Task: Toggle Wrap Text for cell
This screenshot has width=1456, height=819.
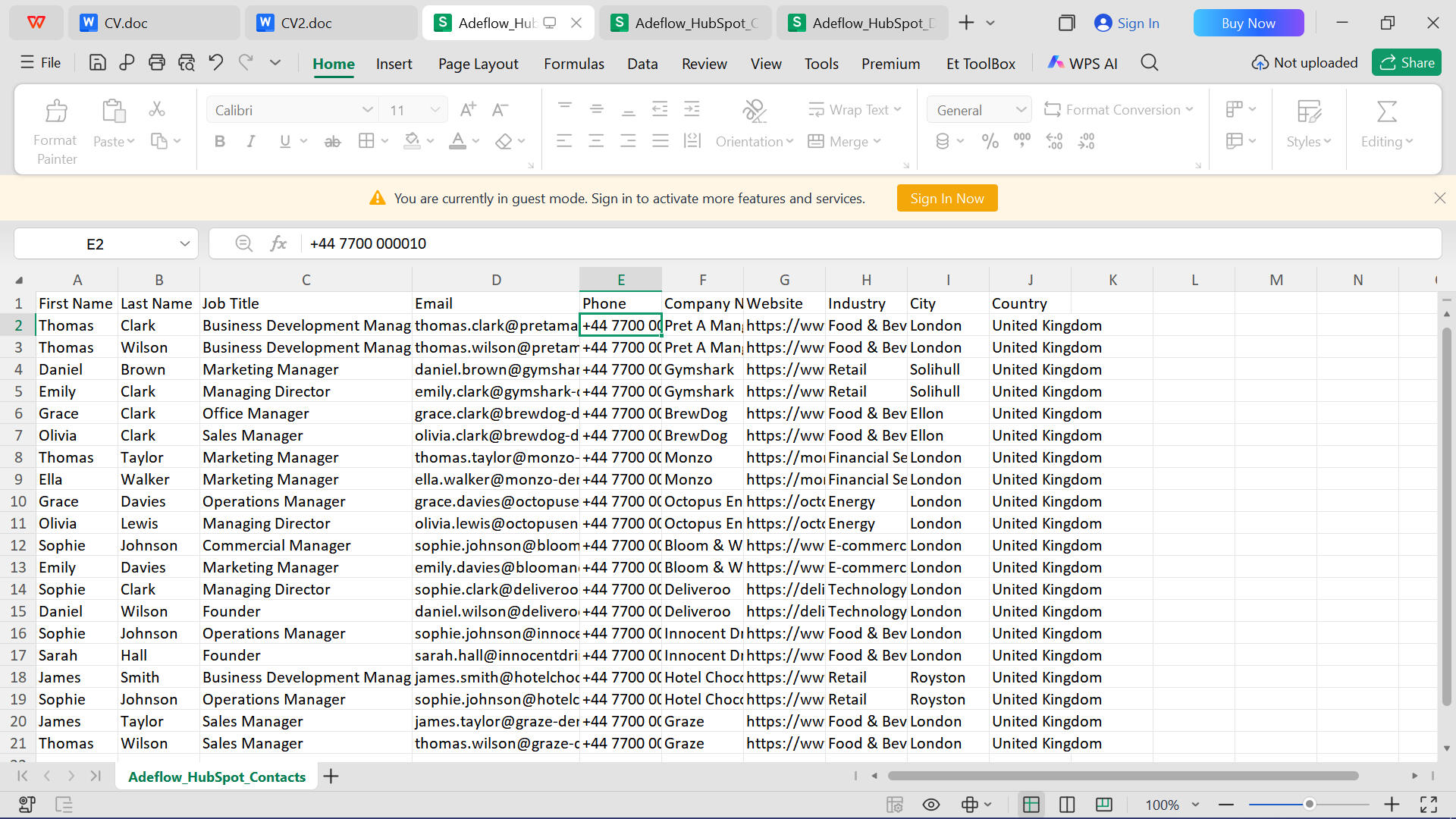Action: (854, 110)
